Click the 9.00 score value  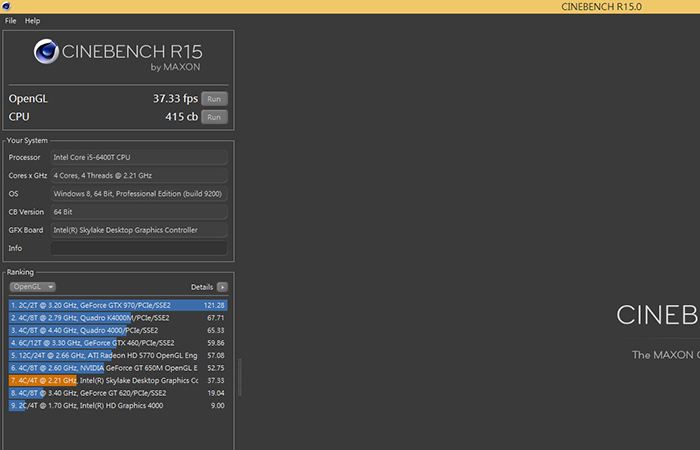click(x=218, y=405)
